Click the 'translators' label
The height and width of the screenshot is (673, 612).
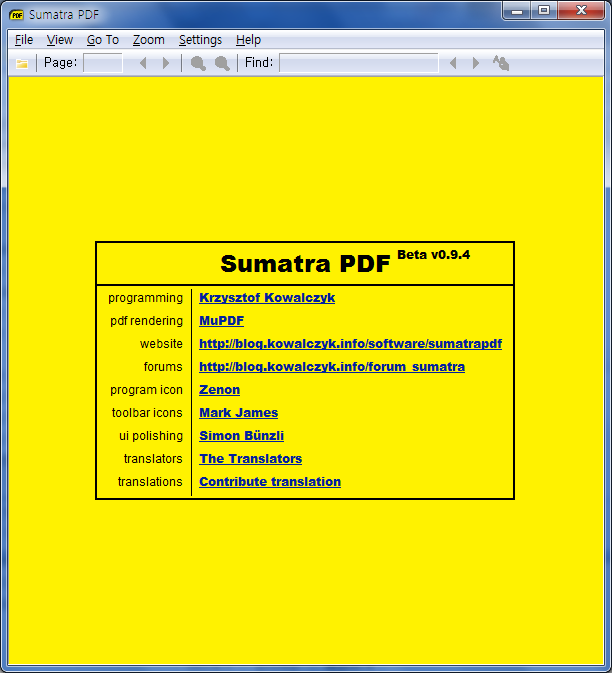(153, 459)
